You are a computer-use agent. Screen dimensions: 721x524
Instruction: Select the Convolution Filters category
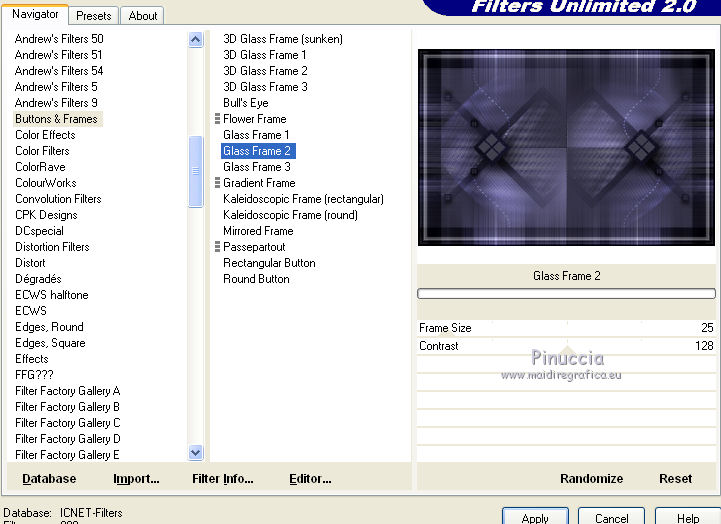coord(58,199)
